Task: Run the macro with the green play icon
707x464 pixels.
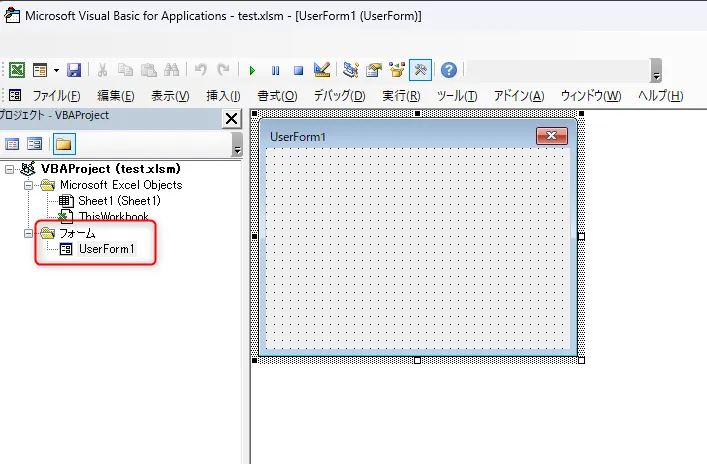Action: 252,70
